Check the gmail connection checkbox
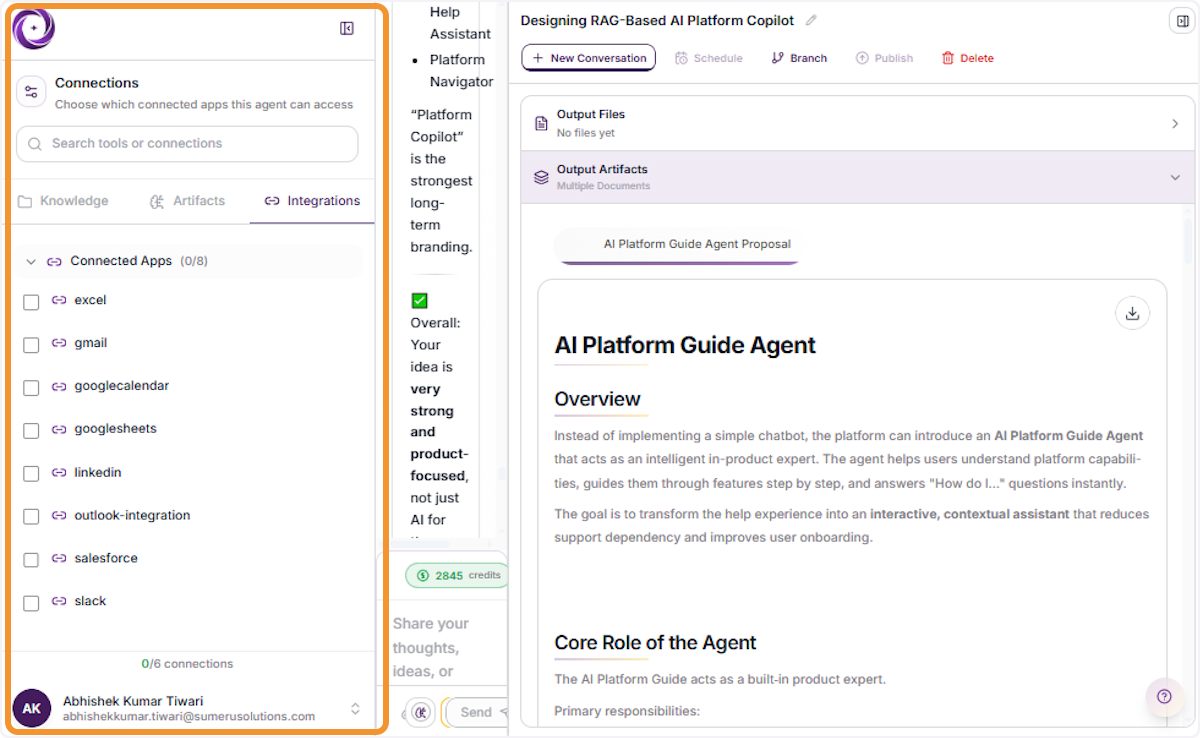The height and width of the screenshot is (738, 1200). (31, 345)
